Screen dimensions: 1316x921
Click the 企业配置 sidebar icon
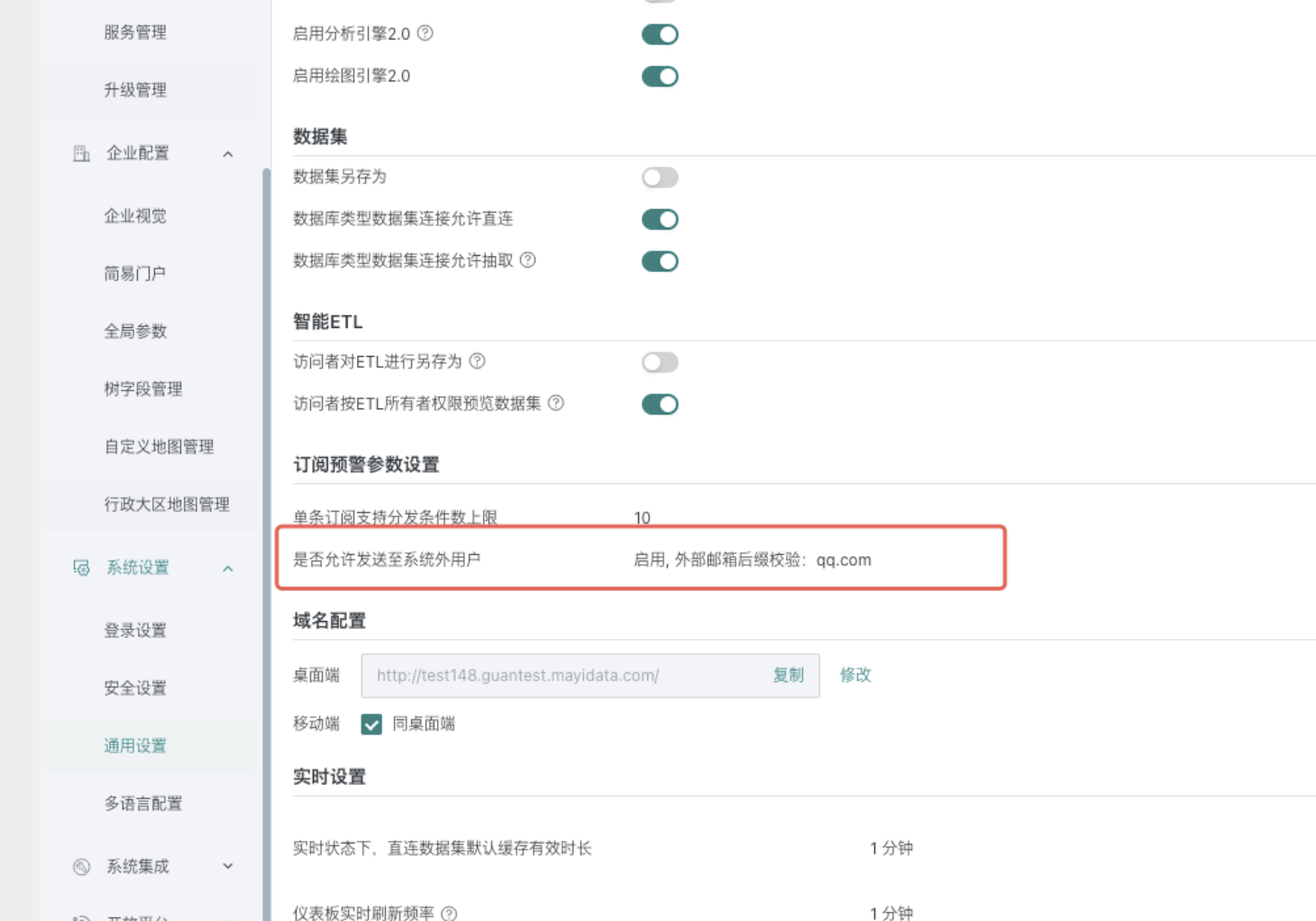80,153
